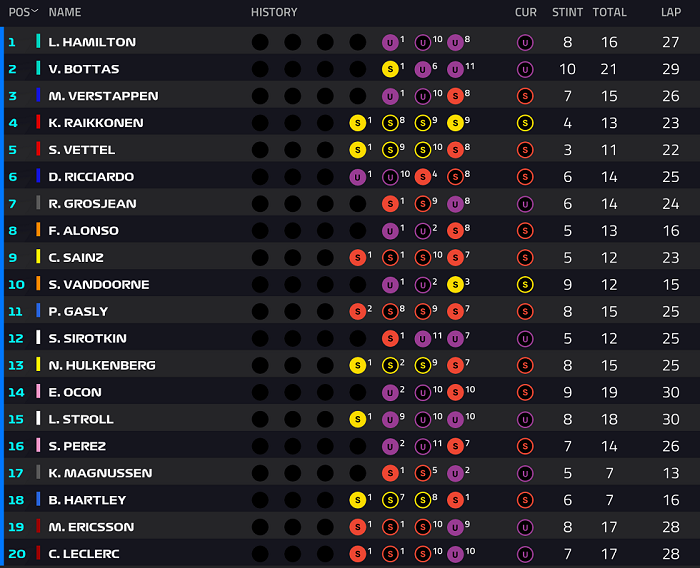The width and height of the screenshot is (700, 568).
Task: Click Vettel's red team color bar
Action: coord(38,149)
